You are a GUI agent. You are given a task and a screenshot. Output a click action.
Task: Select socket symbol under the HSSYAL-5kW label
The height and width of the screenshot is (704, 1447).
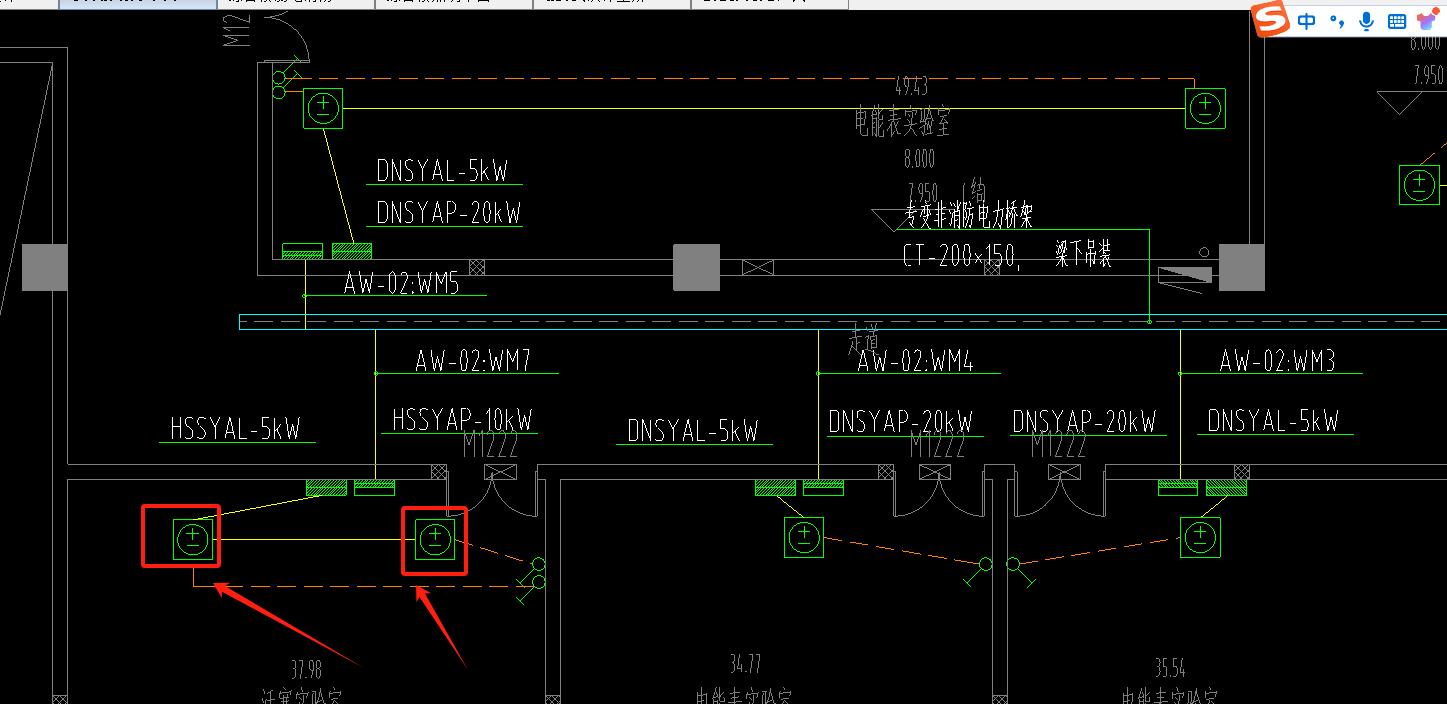coord(193,539)
